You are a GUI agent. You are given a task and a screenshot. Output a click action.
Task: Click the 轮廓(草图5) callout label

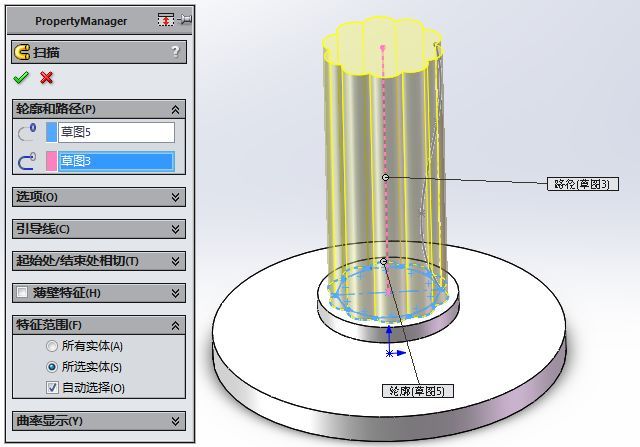(x=418, y=391)
